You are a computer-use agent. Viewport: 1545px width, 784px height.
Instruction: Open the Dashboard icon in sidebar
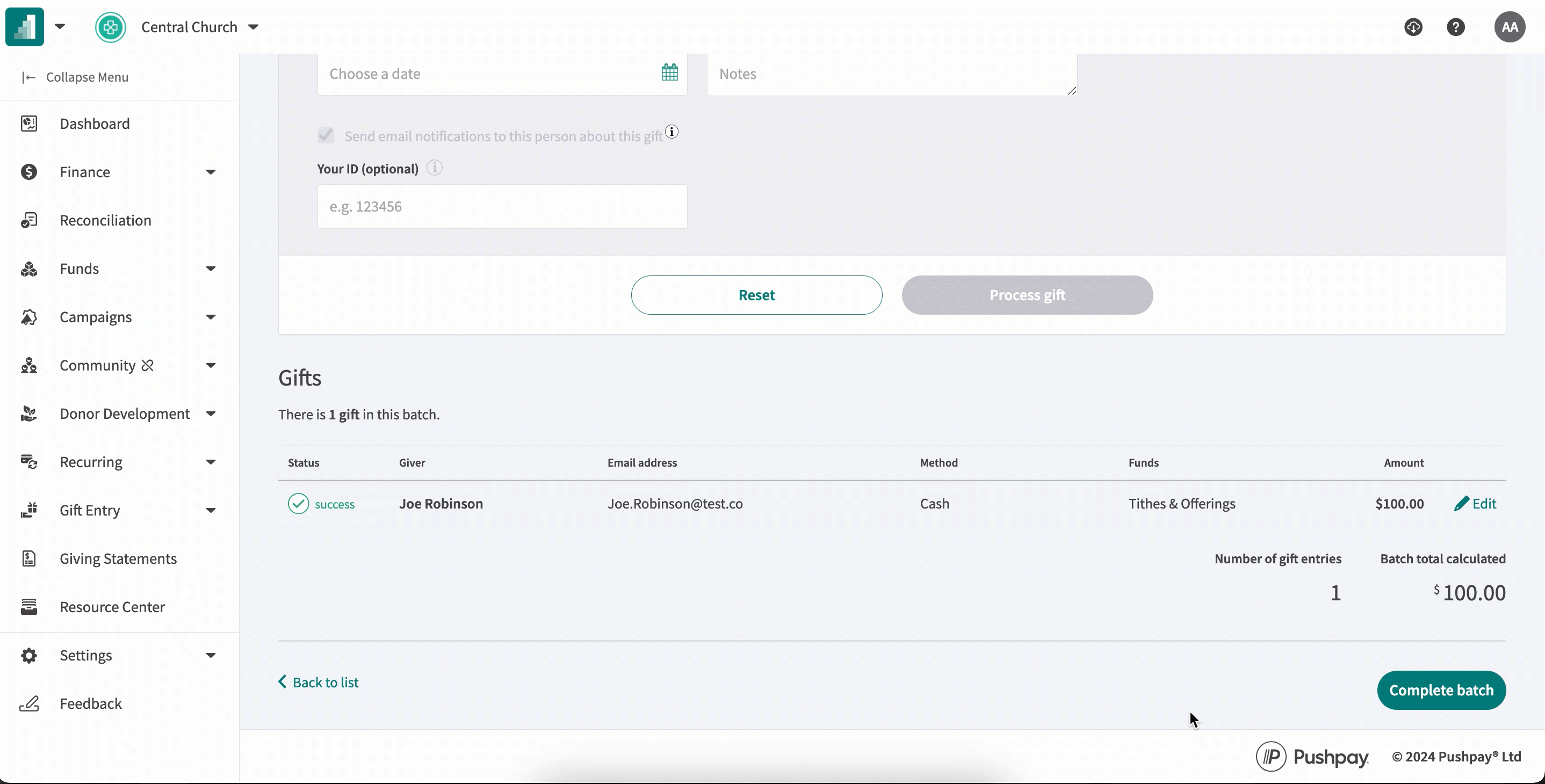[28, 124]
